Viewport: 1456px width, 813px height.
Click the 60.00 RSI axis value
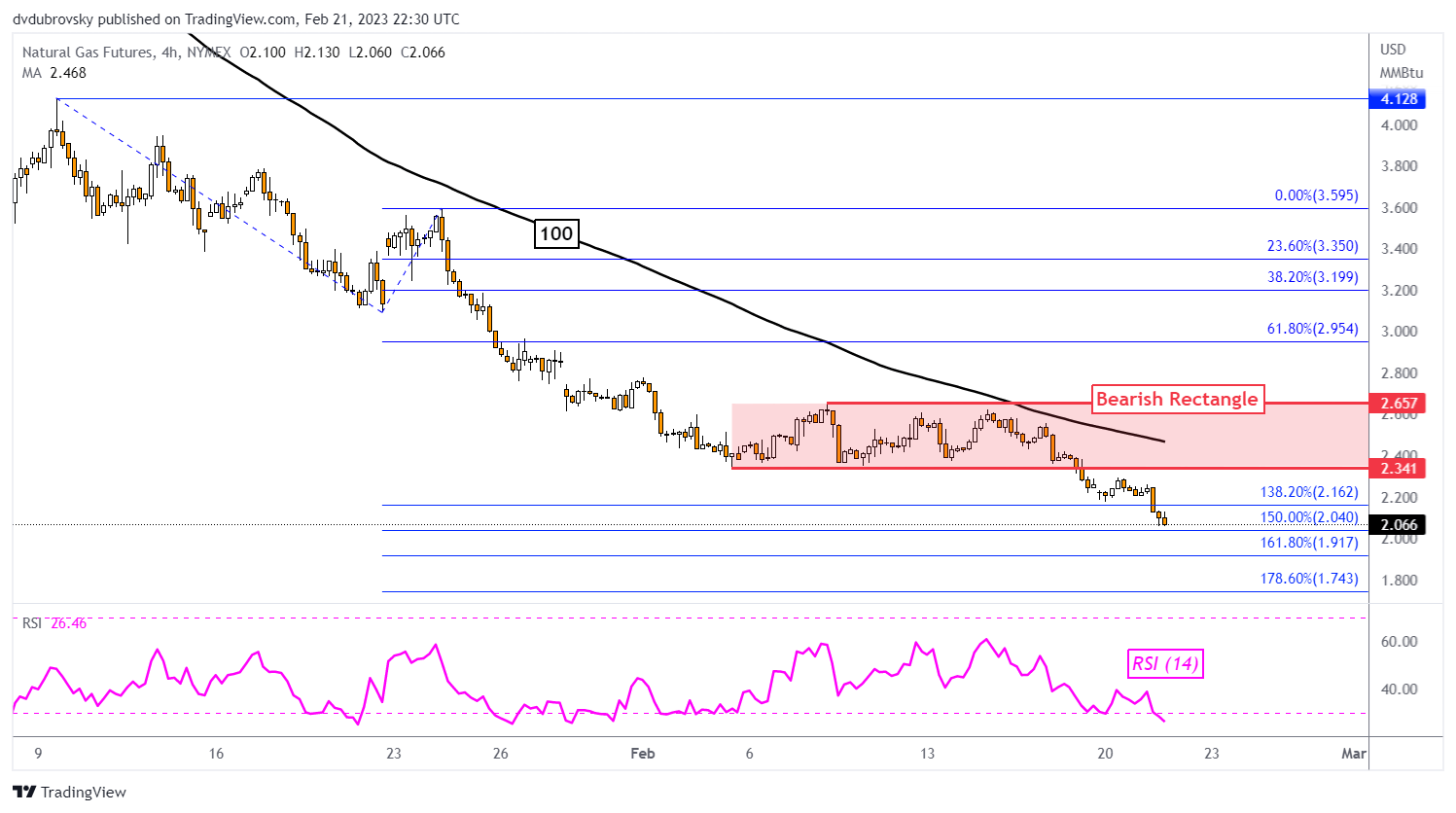tap(1399, 642)
